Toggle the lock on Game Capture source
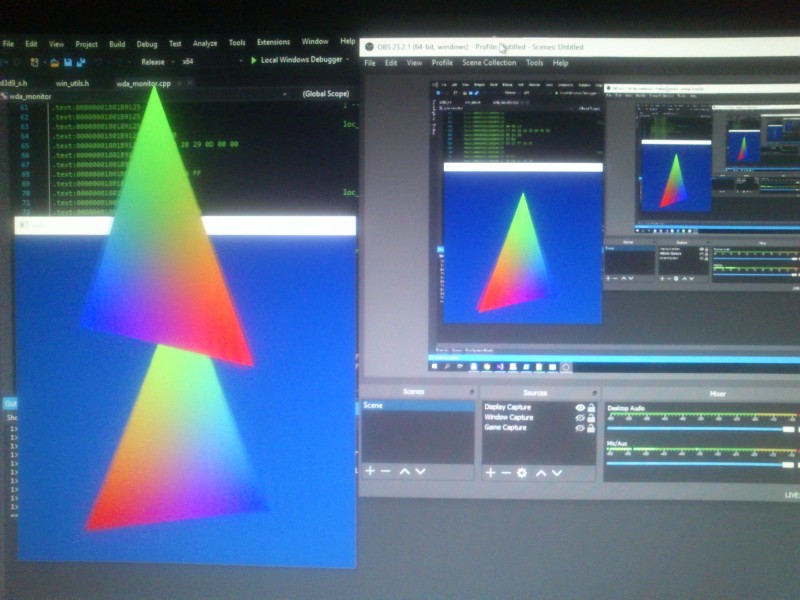This screenshot has width=800, height=600. click(x=591, y=428)
